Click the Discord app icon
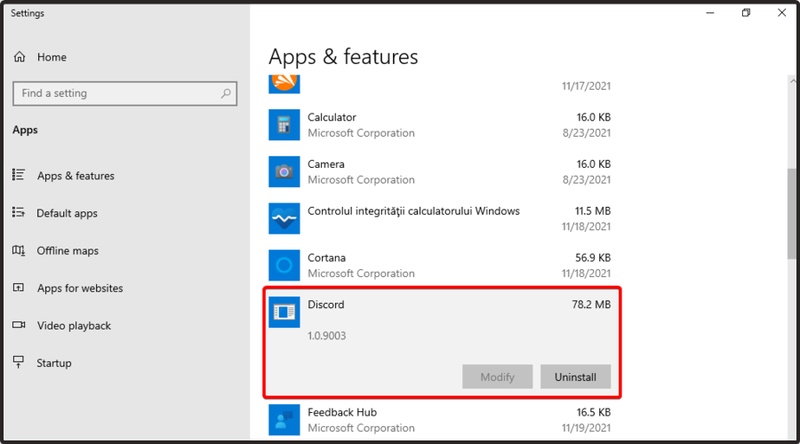The width and height of the screenshot is (800, 444). [x=284, y=312]
